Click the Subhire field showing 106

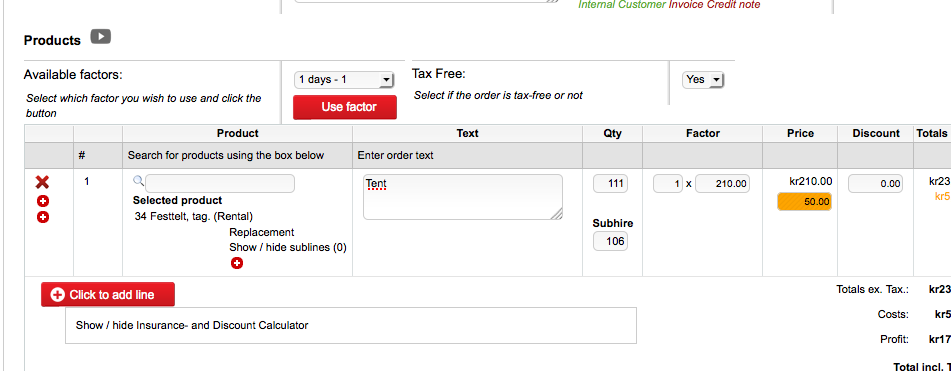coord(610,241)
